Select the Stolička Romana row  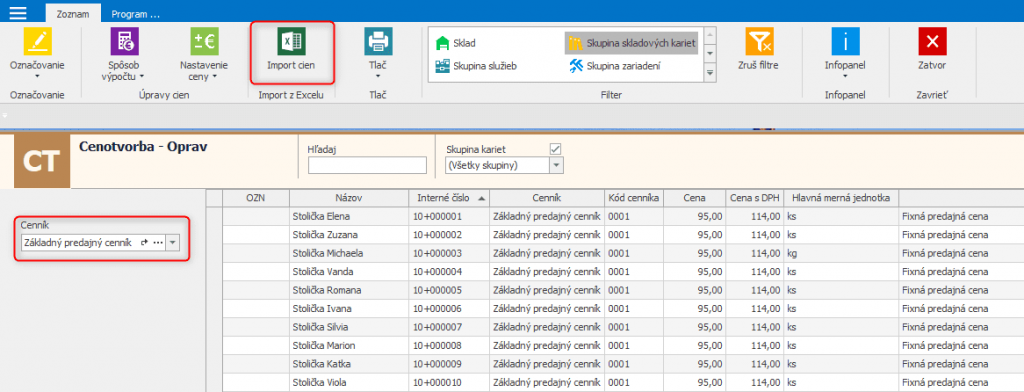click(615, 289)
